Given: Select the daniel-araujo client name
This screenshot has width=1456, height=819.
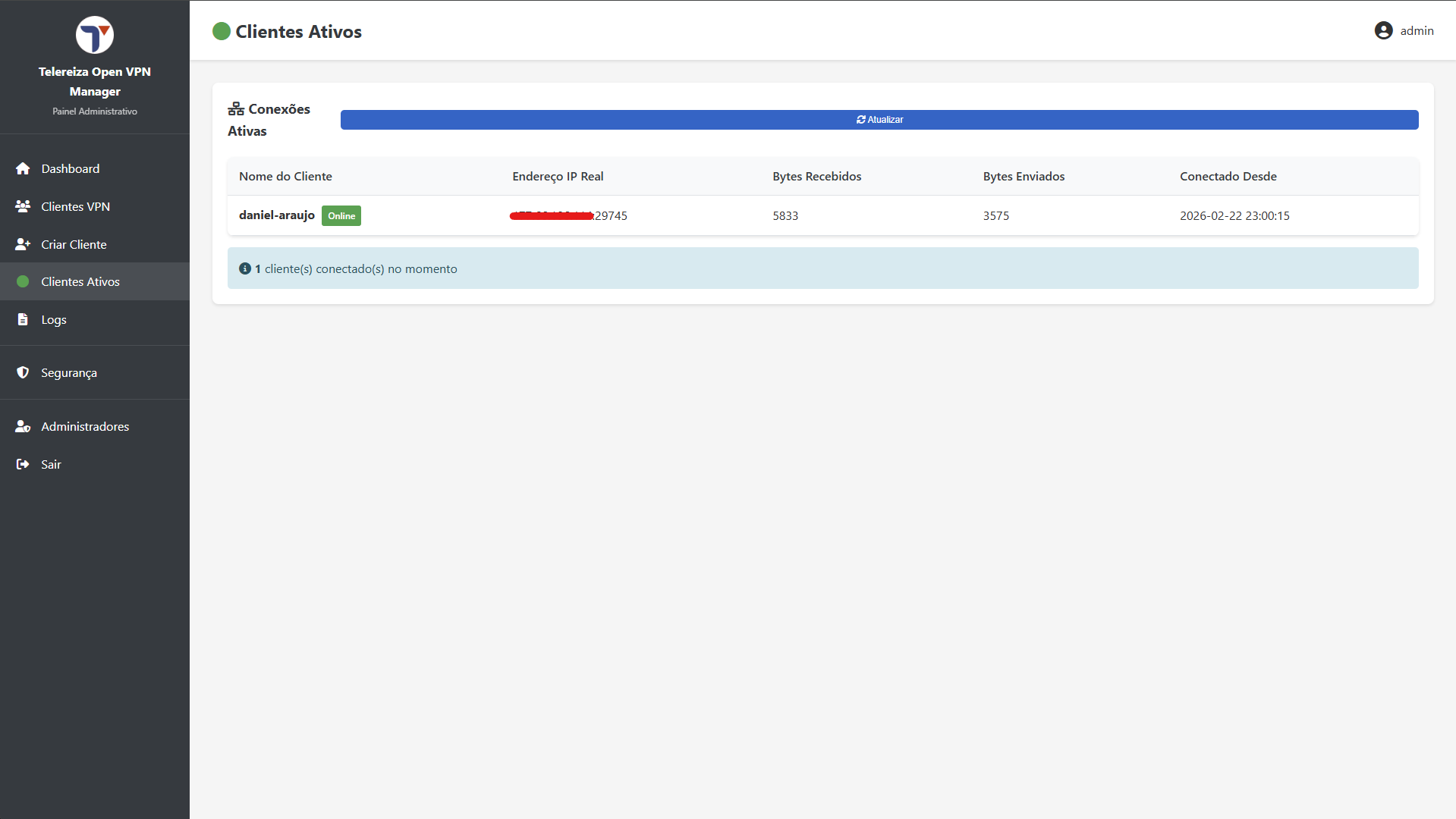Looking at the screenshot, I should (276, 215).
